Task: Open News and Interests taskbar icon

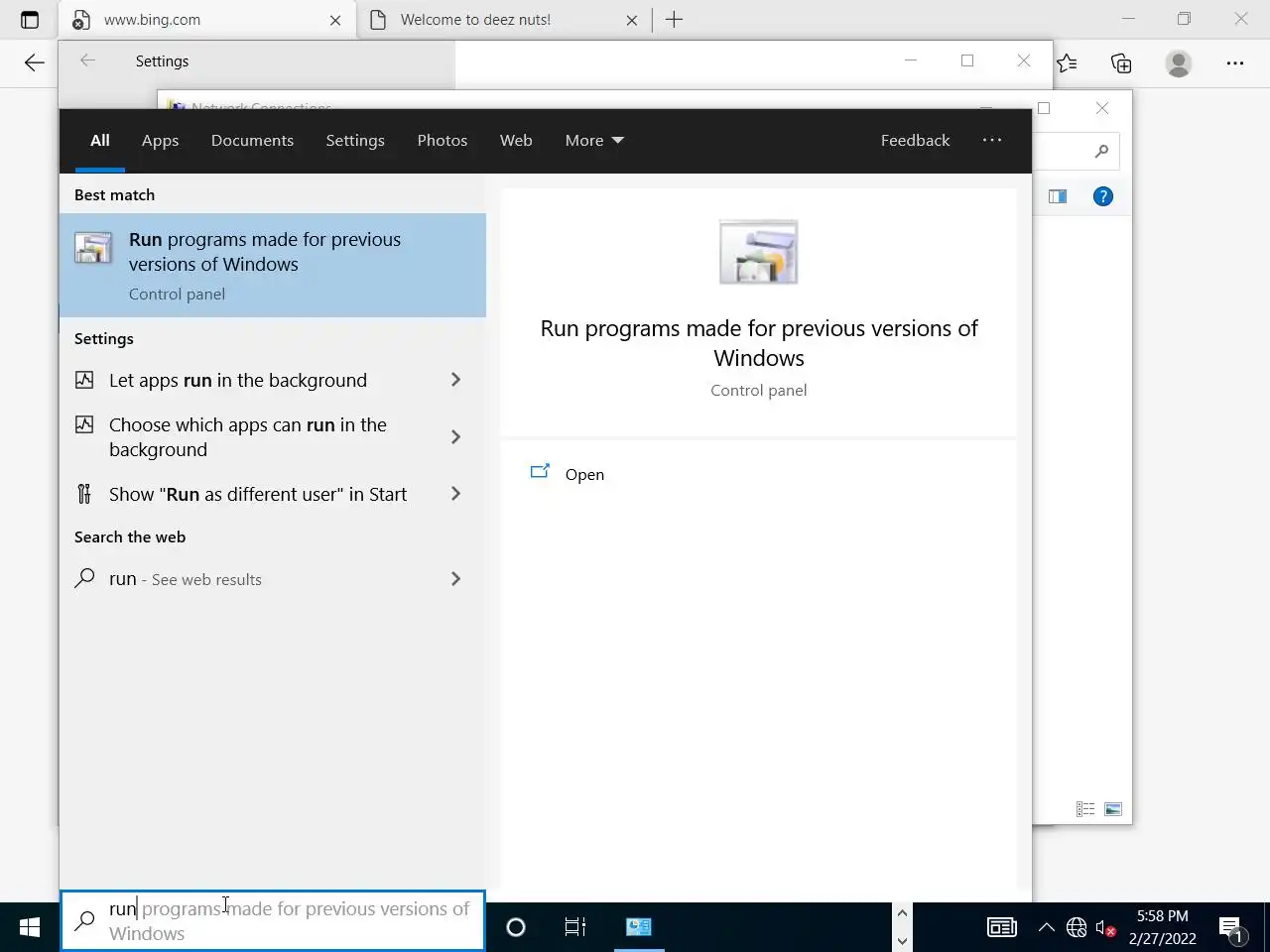Action: pos(1002,928)
